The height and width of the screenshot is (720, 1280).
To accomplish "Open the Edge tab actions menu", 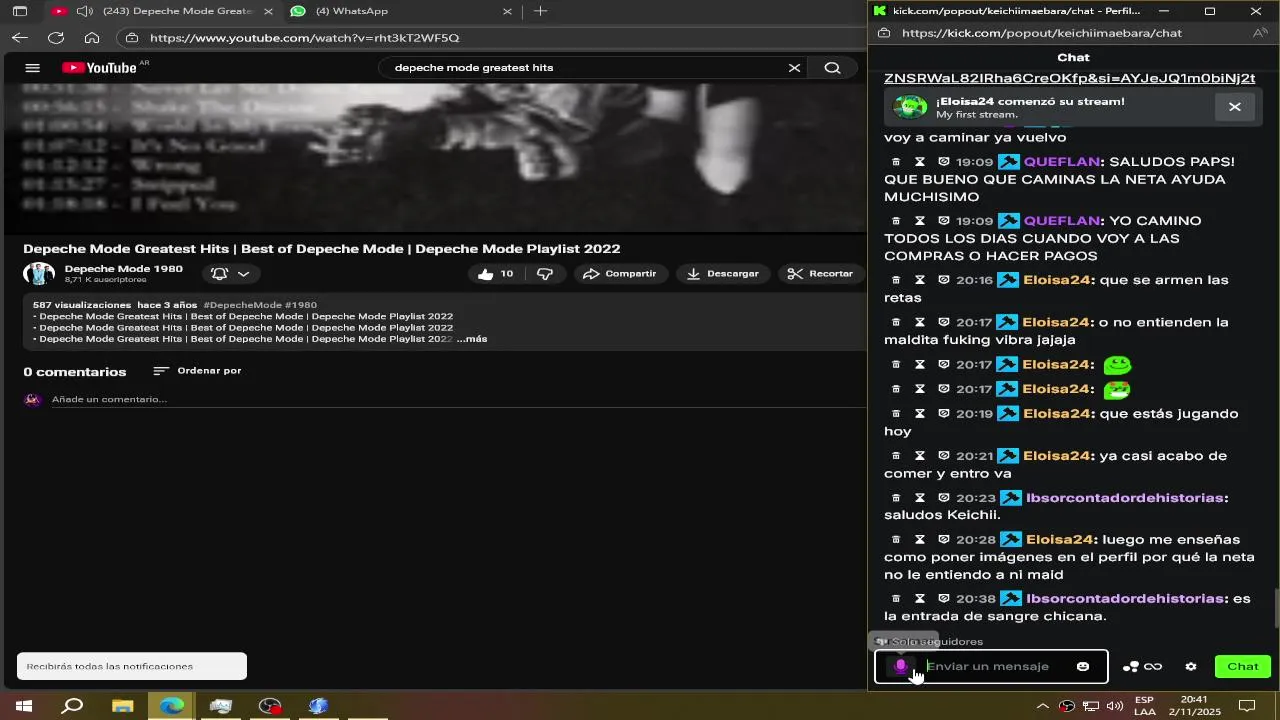I will (20, 11).
